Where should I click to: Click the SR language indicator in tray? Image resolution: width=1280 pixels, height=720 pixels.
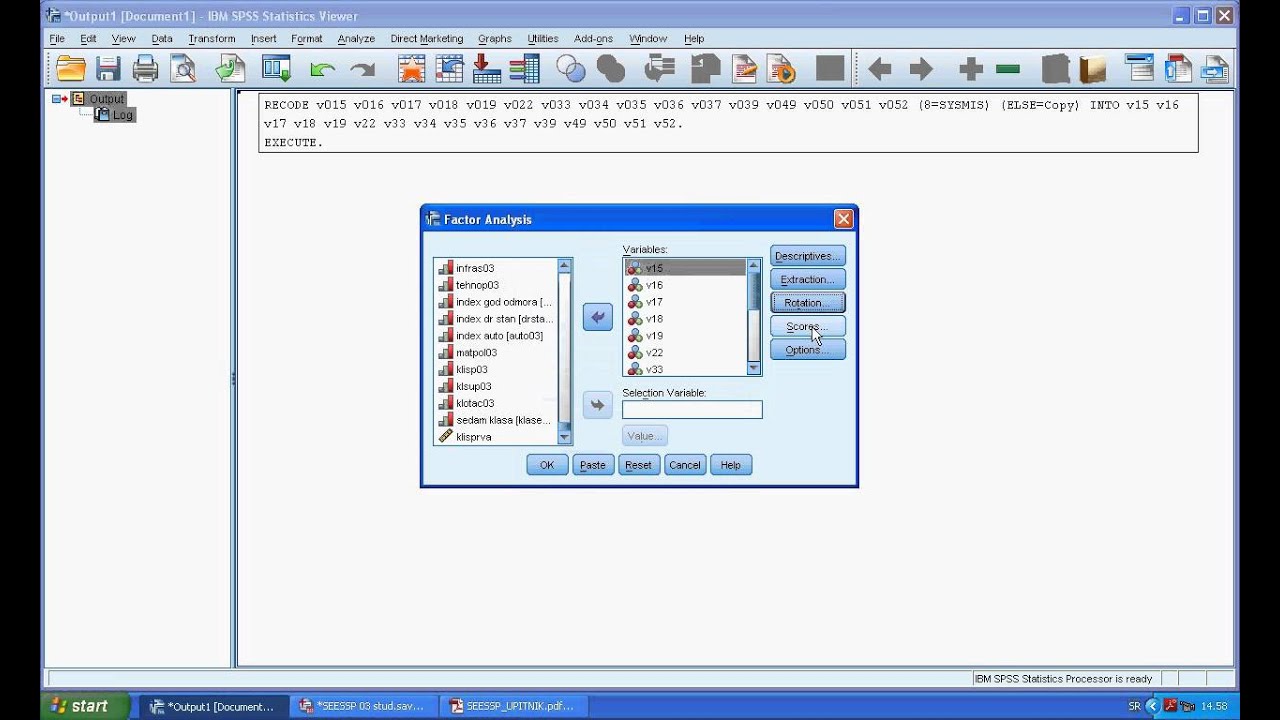[x=1134, y=706]
